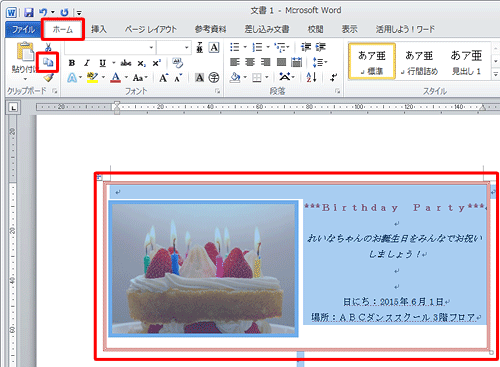
Task: Open the underline style dropdown arrow
Action: tap(113, 63)
